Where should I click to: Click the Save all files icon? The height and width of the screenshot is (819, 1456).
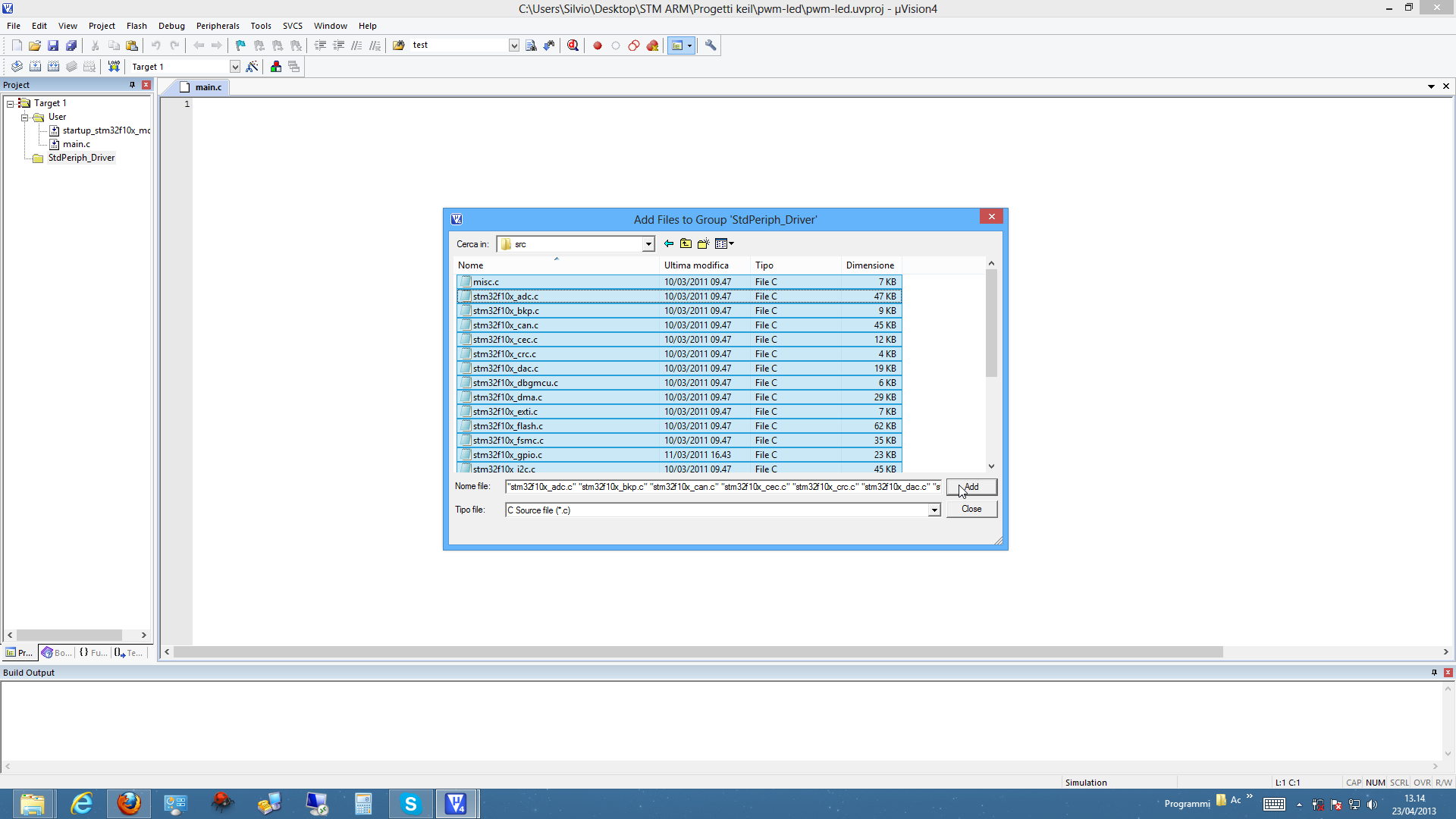tap(71, 45)
